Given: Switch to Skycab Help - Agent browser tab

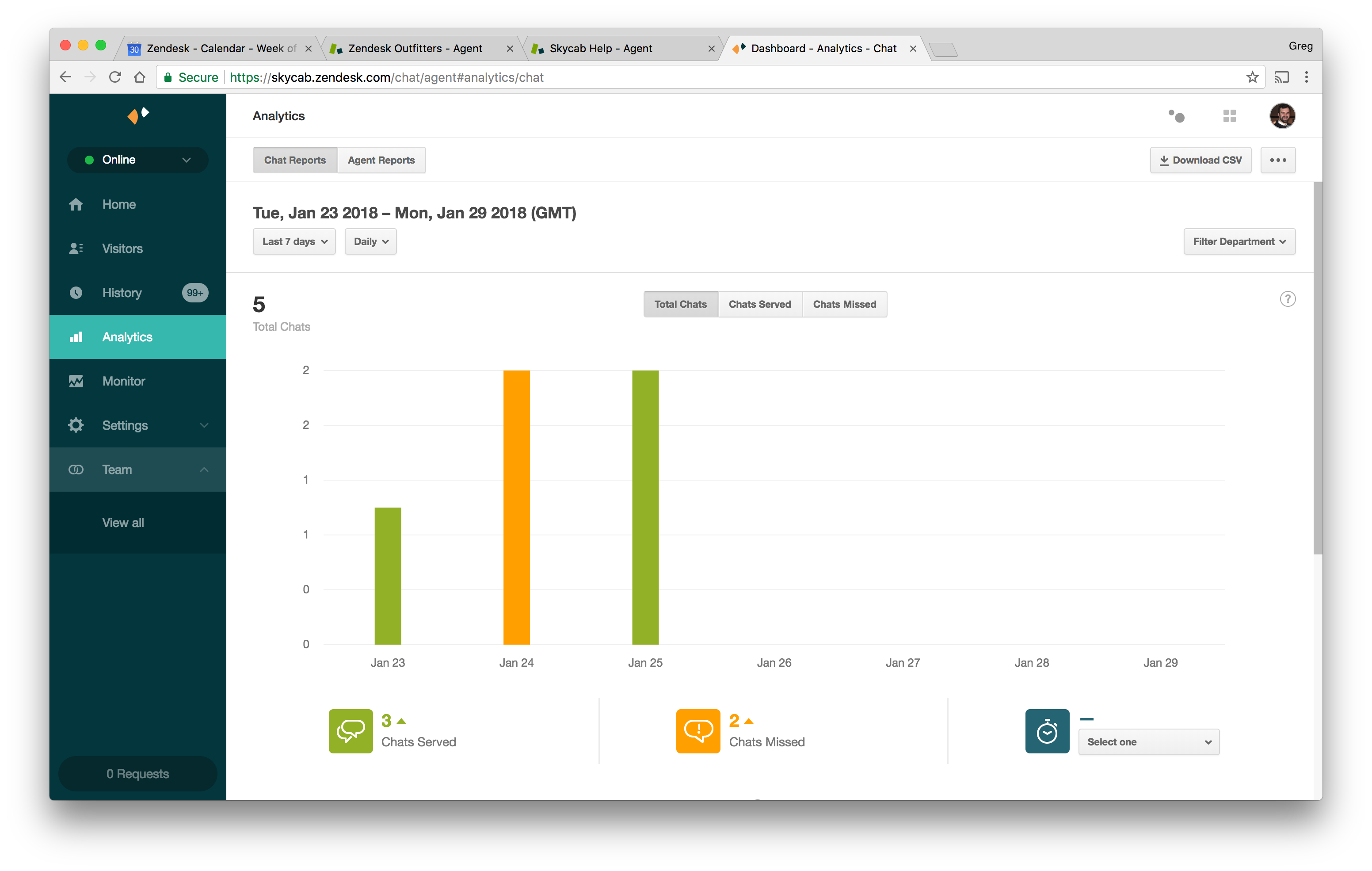Looking at the screenshot, I should pos(601,49).
